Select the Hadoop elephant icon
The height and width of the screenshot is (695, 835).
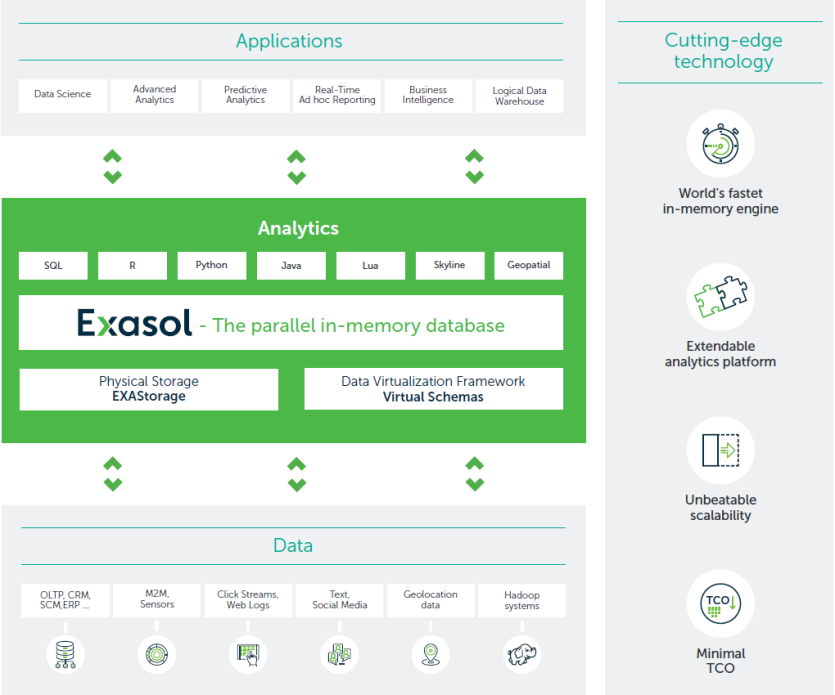(x=522, y=655)
